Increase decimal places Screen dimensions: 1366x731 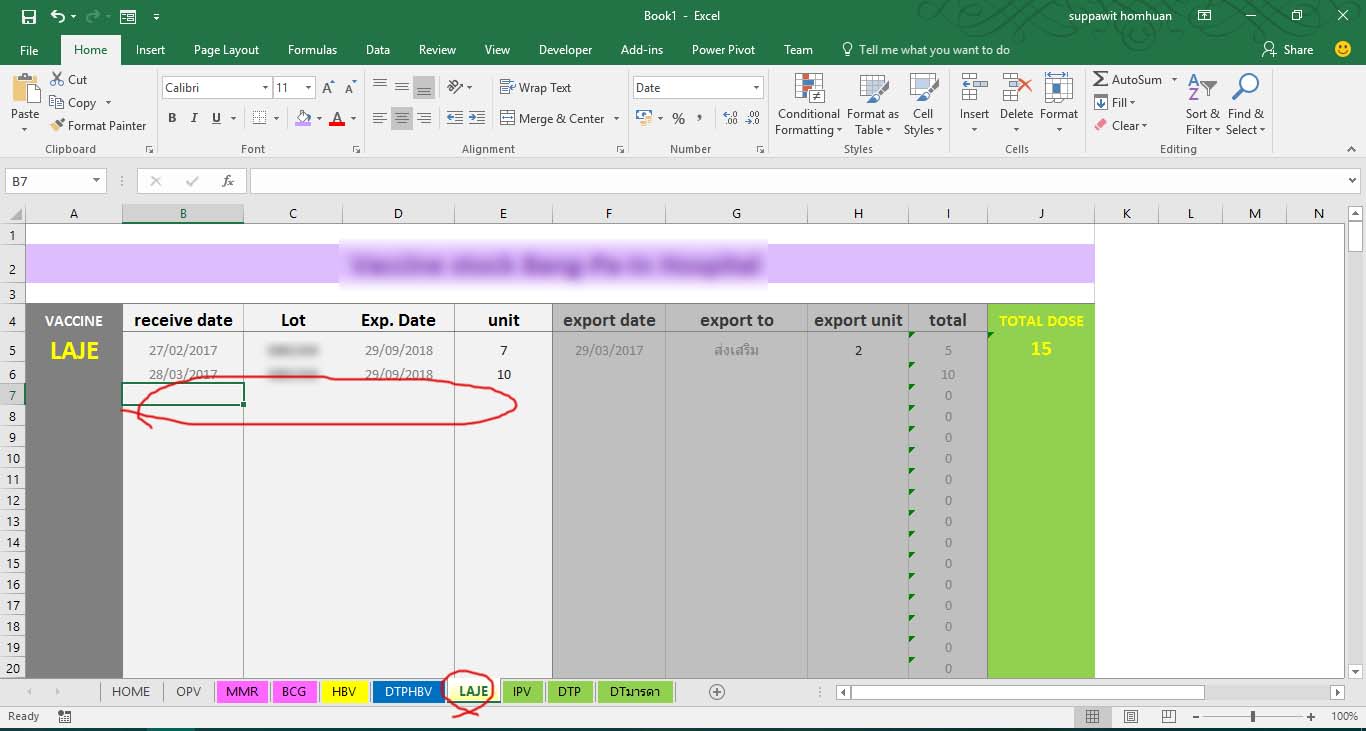(x=730, y=118)
